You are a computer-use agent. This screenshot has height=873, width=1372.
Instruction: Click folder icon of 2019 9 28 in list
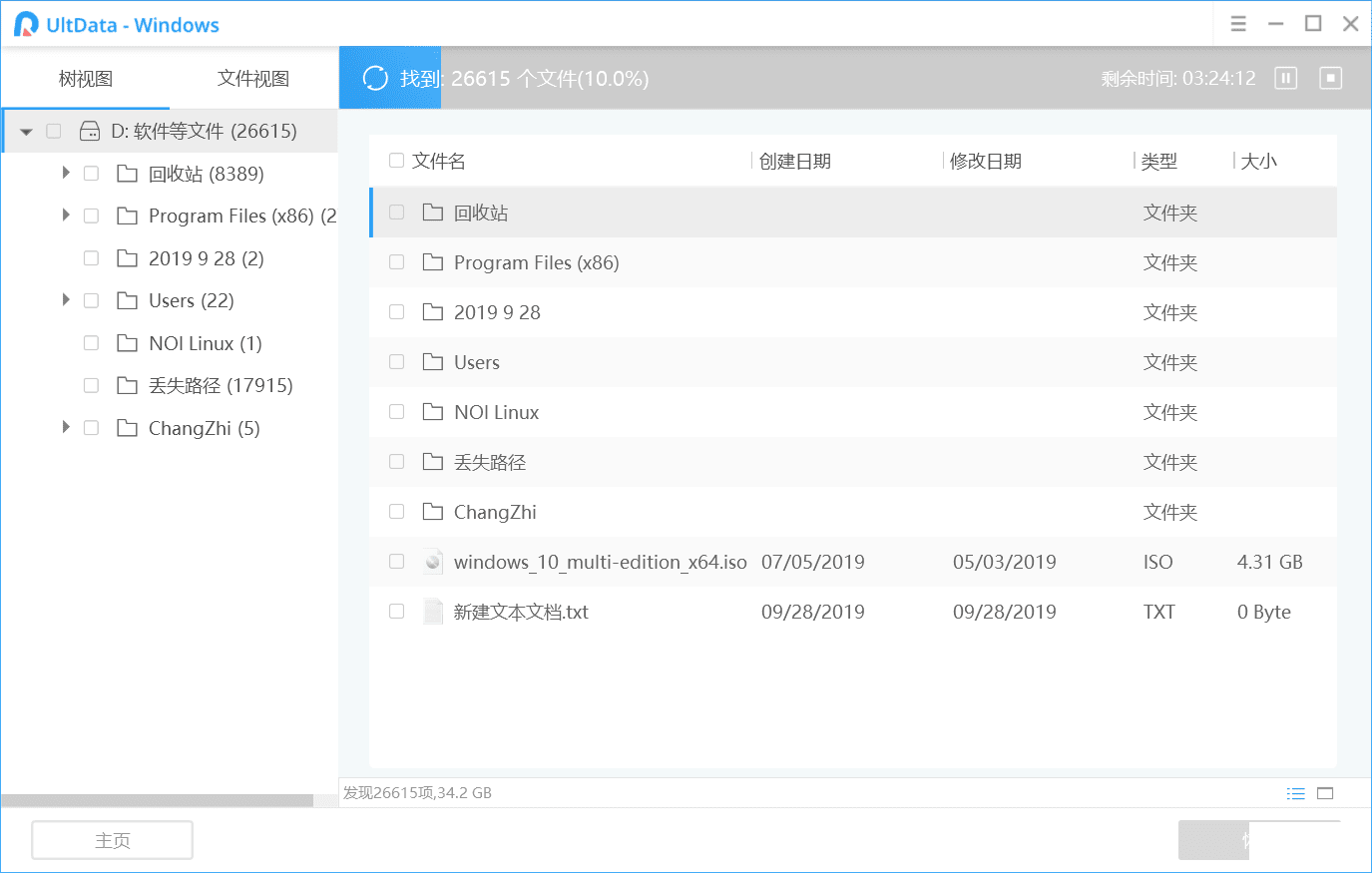(433, 311)
